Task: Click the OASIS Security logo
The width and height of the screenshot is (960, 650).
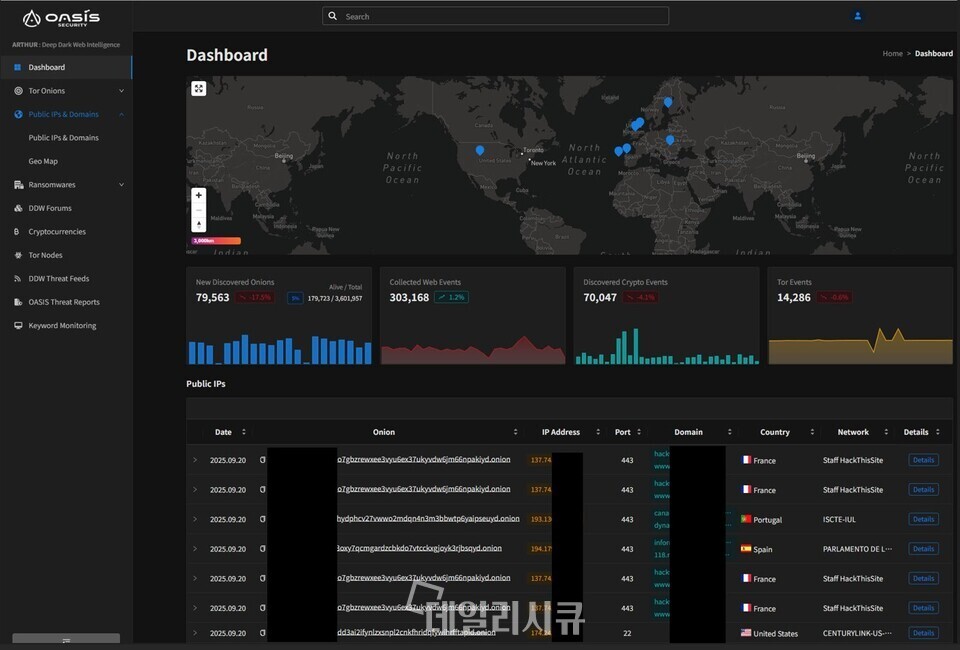Action: (61, 18)
